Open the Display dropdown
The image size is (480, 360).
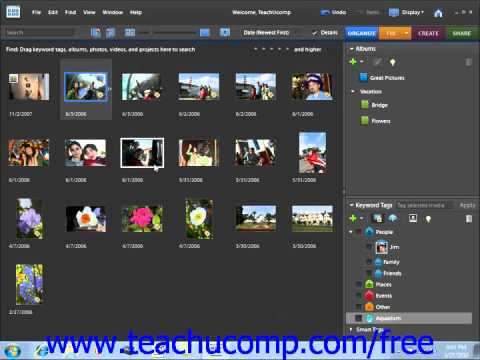click(406, 12)
